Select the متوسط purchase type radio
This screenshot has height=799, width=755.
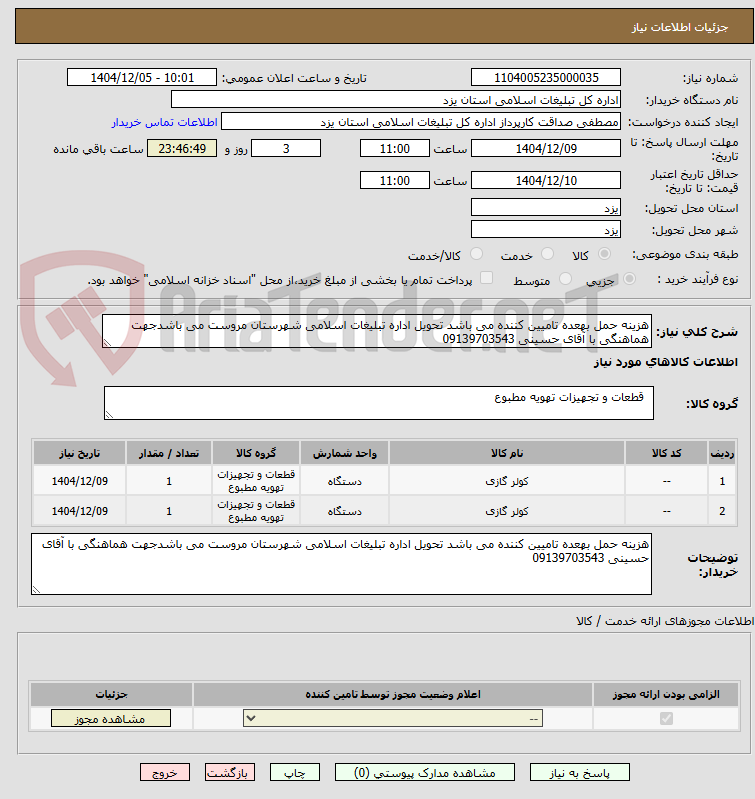tap(565, 279)
